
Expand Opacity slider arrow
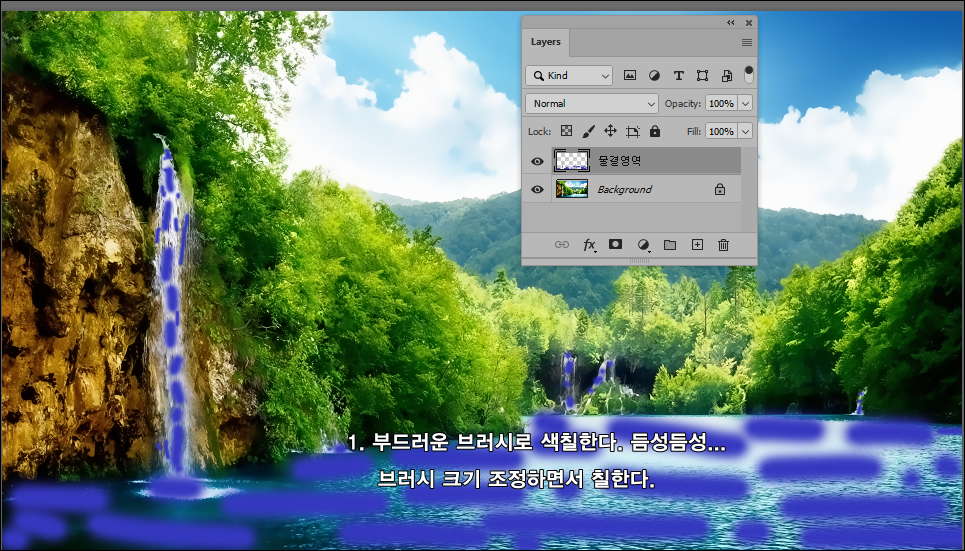[x=745, y=103]
